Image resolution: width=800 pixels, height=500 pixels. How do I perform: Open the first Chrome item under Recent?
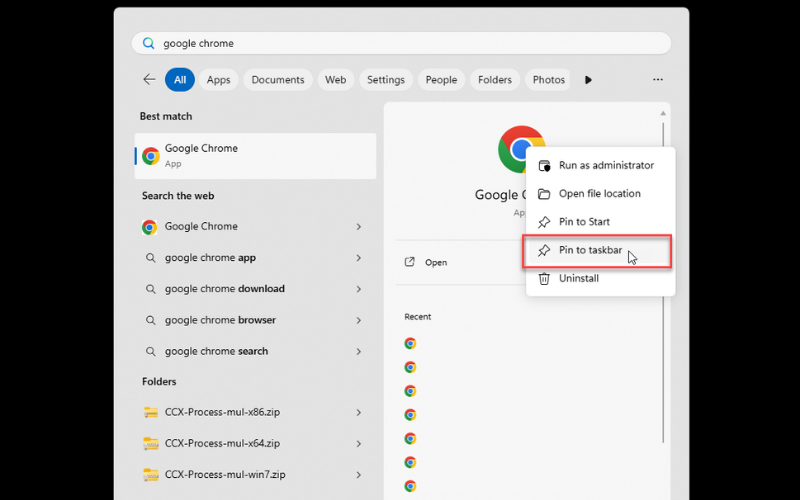[x=410, y=343]
